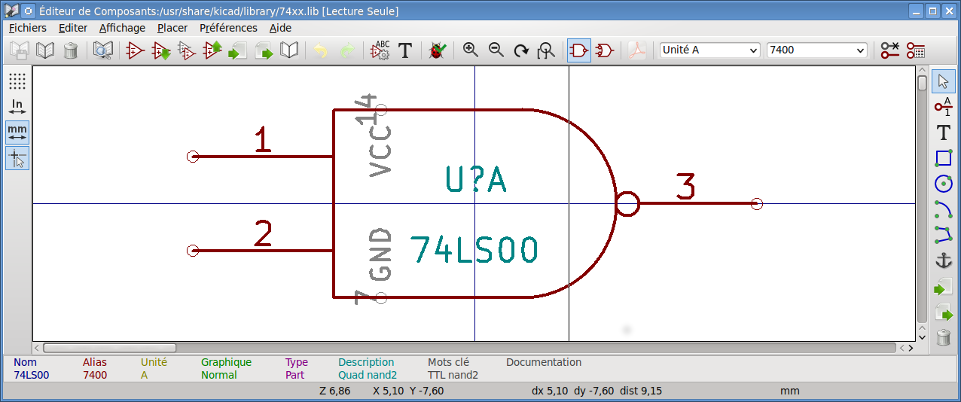Viewport: 961px width, 402px height.
Task: Select delete item tool in right toolbar
Action: point(944,337)
